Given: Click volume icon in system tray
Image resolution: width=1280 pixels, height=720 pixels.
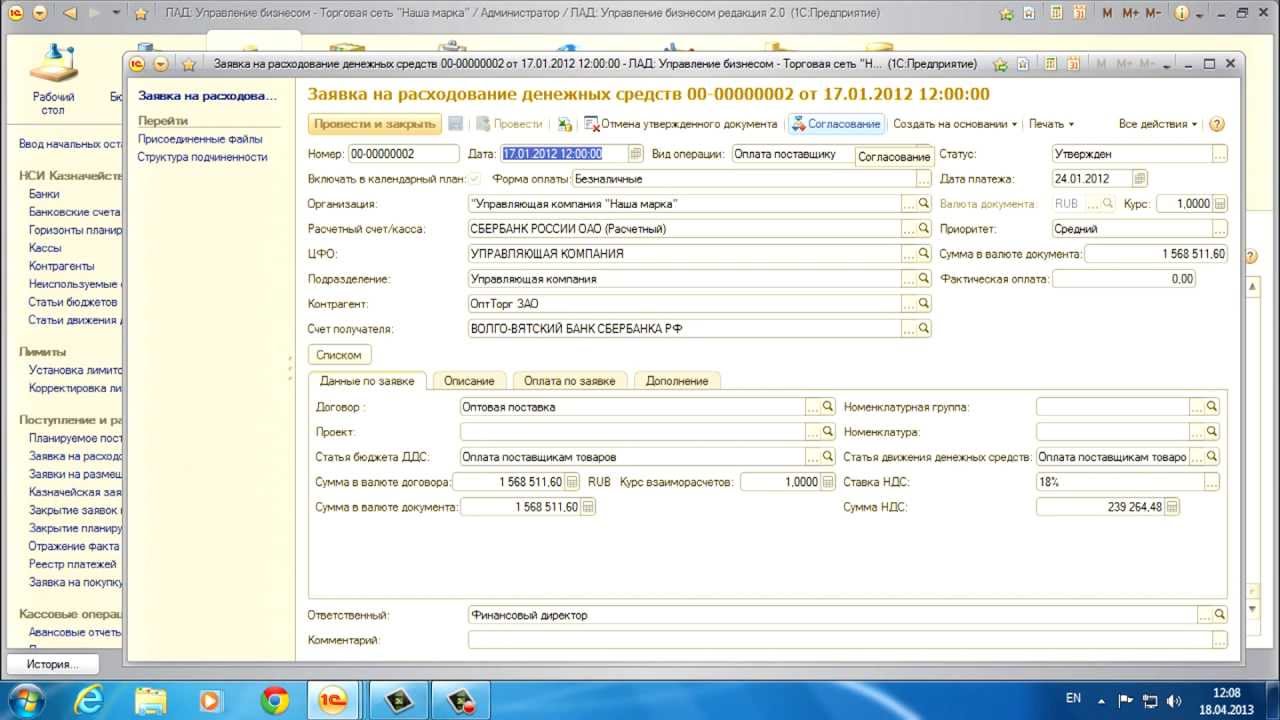Looking at the screenshot, I should tap(1174, 700).
